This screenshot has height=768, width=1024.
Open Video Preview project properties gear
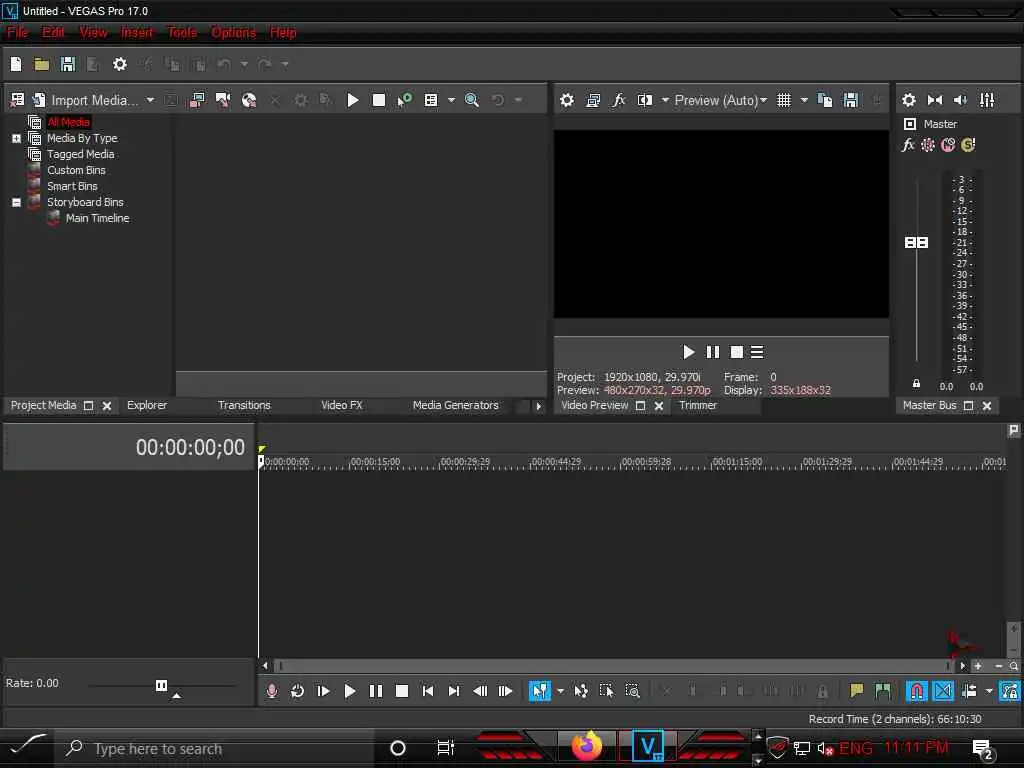click(x=567, y=100)
